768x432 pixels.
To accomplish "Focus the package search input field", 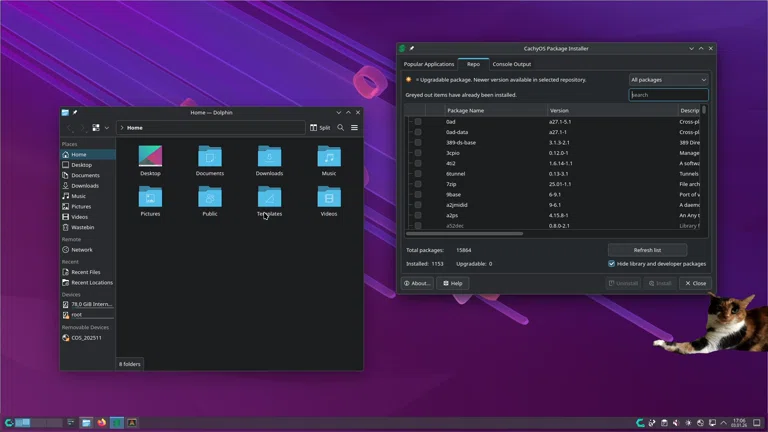I will point(668,95).
